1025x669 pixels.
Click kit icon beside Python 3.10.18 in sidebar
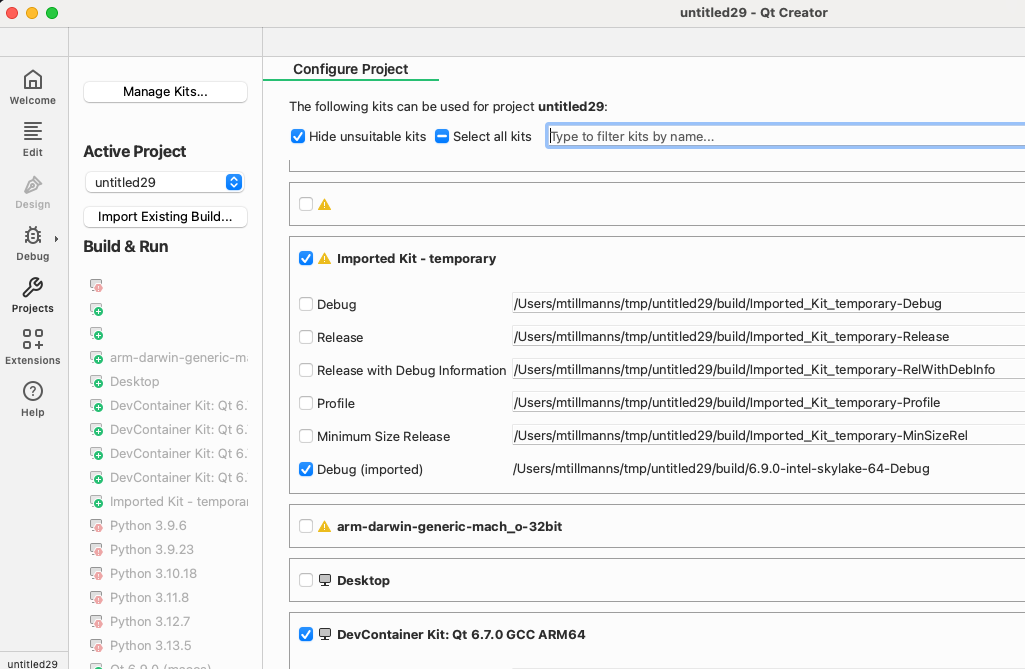click(96, 574)
